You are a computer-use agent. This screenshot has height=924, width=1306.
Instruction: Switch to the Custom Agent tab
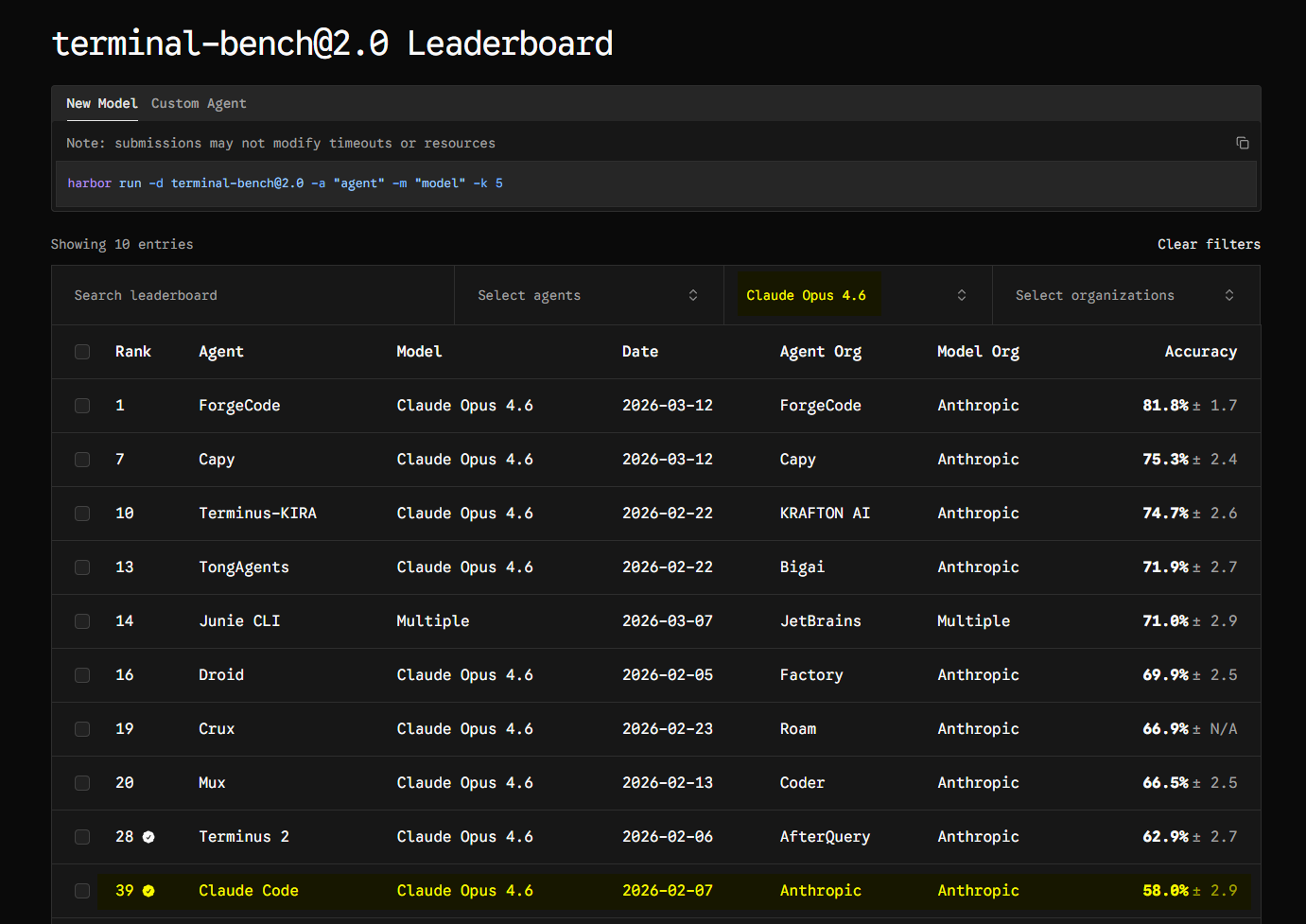[199, 103]
